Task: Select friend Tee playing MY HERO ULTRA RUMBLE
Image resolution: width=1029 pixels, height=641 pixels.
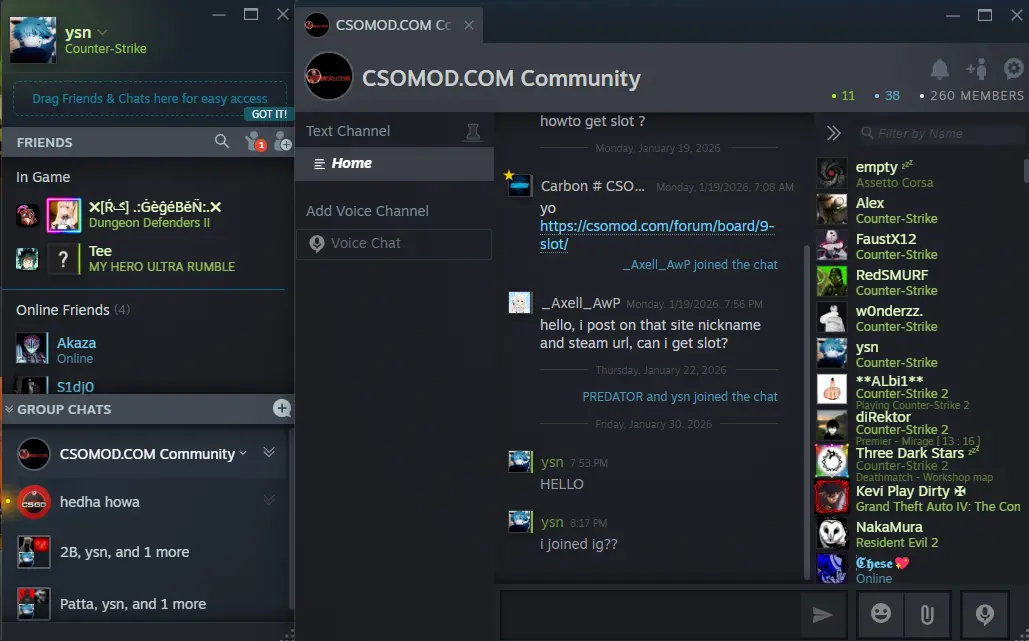Action: [146, 258]
